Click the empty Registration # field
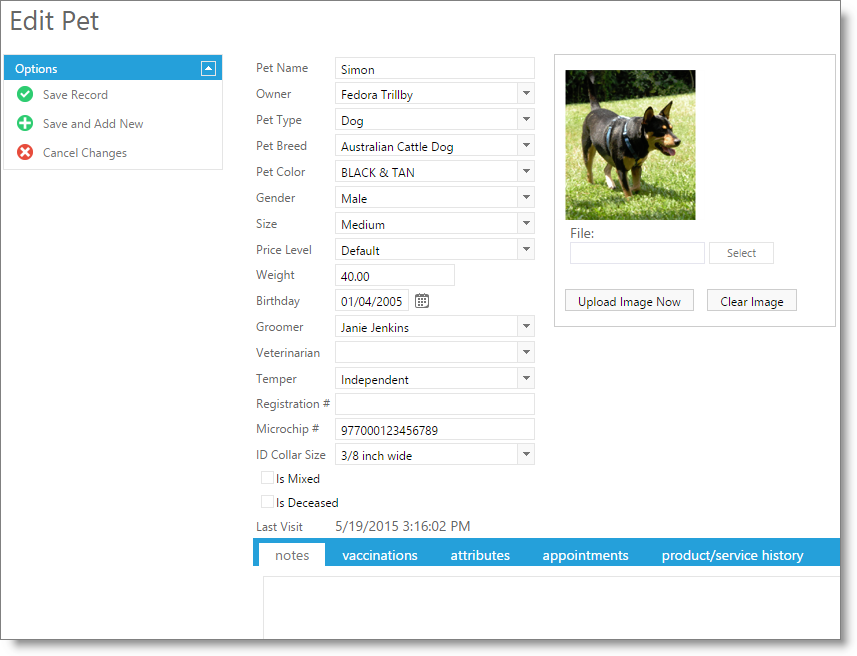This screenshot has height=656, width=857. [x=435, y=404]
